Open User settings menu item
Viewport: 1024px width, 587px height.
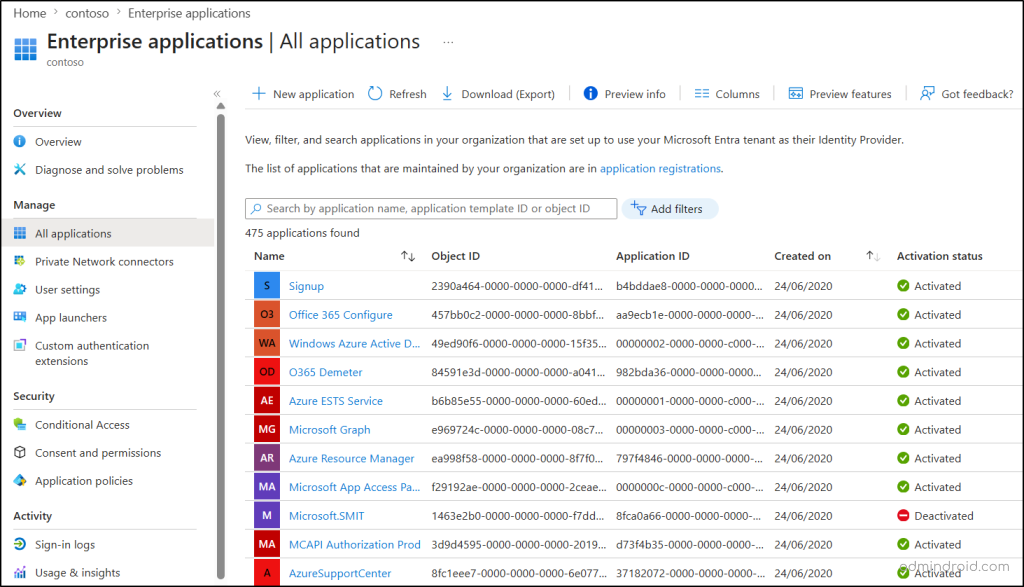[67, 289]
